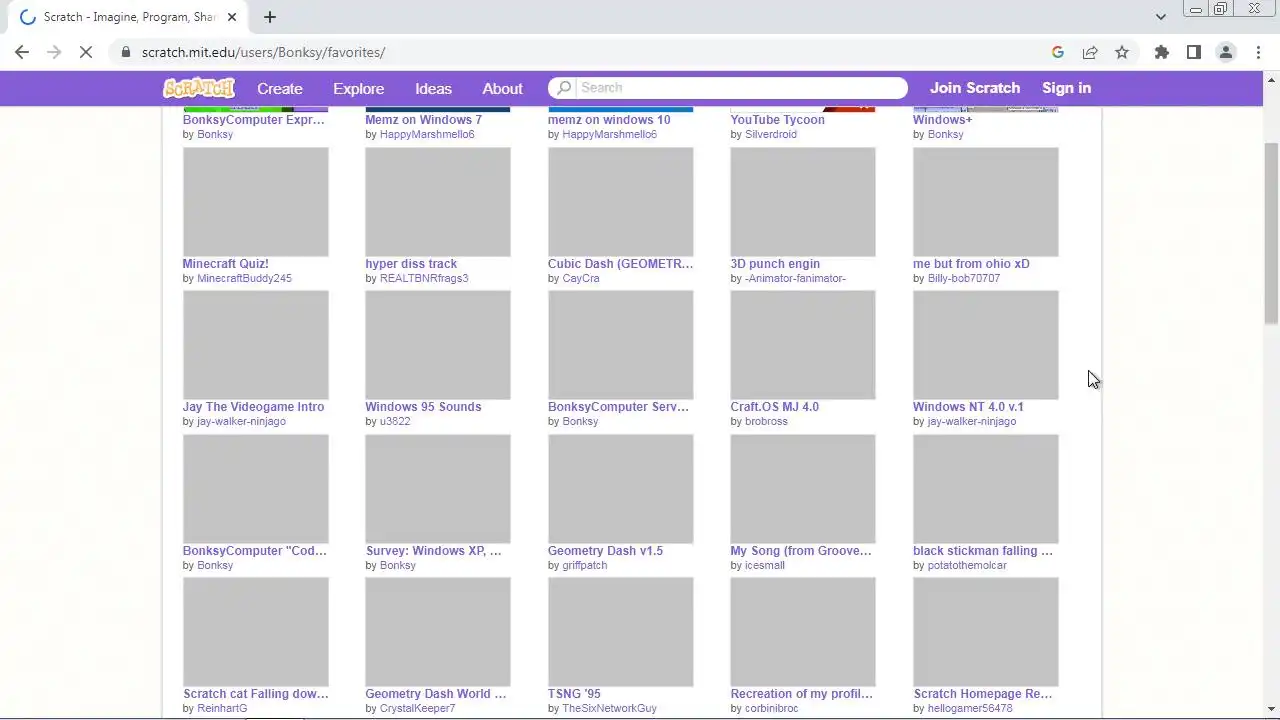Open me but from ohio xD thumbnail
1280x720 pixels.
click(985, 201)
